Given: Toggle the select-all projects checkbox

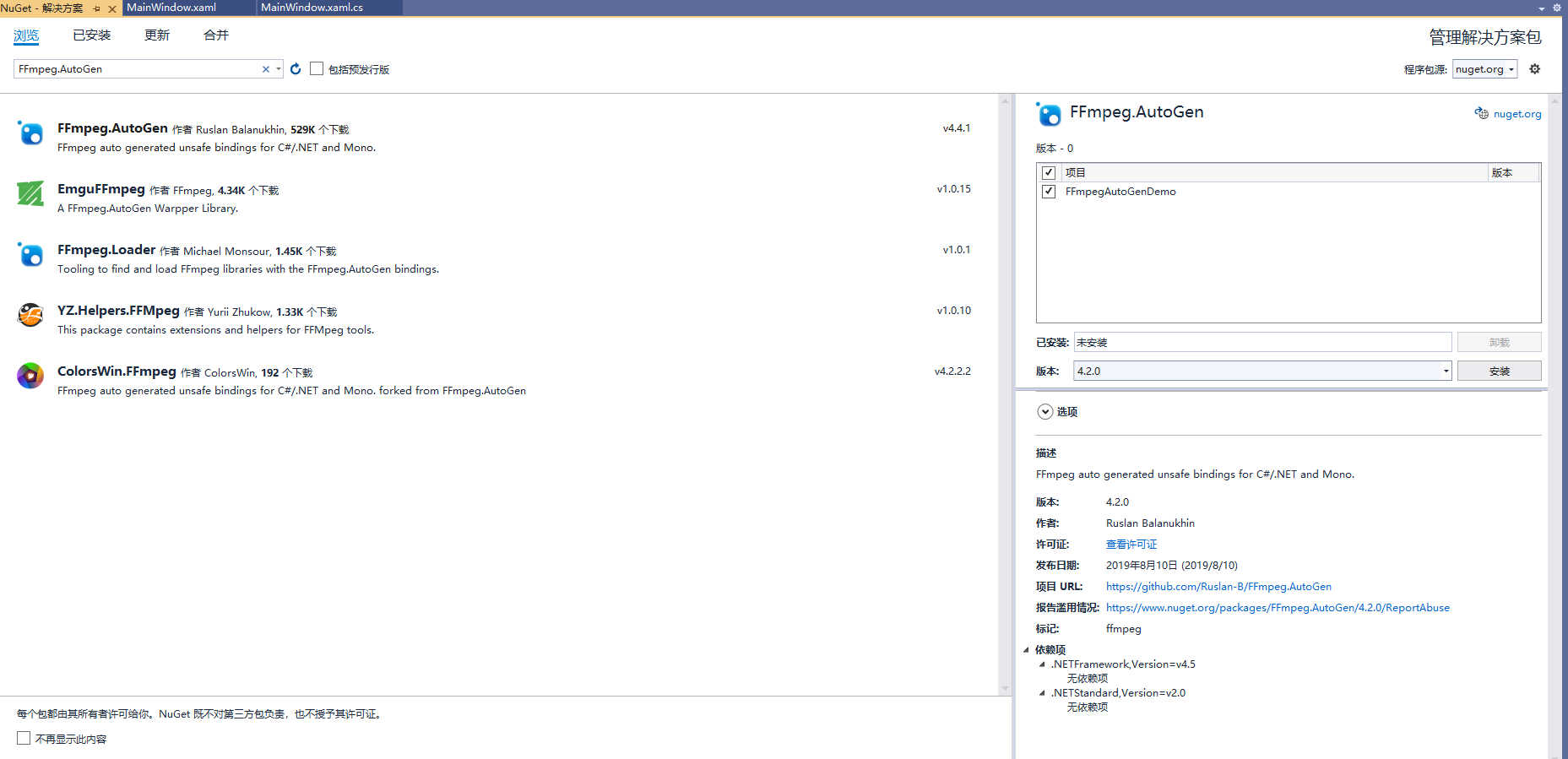Looking at the screenshot, I should pyautogui.click(x=1049, y=172).
